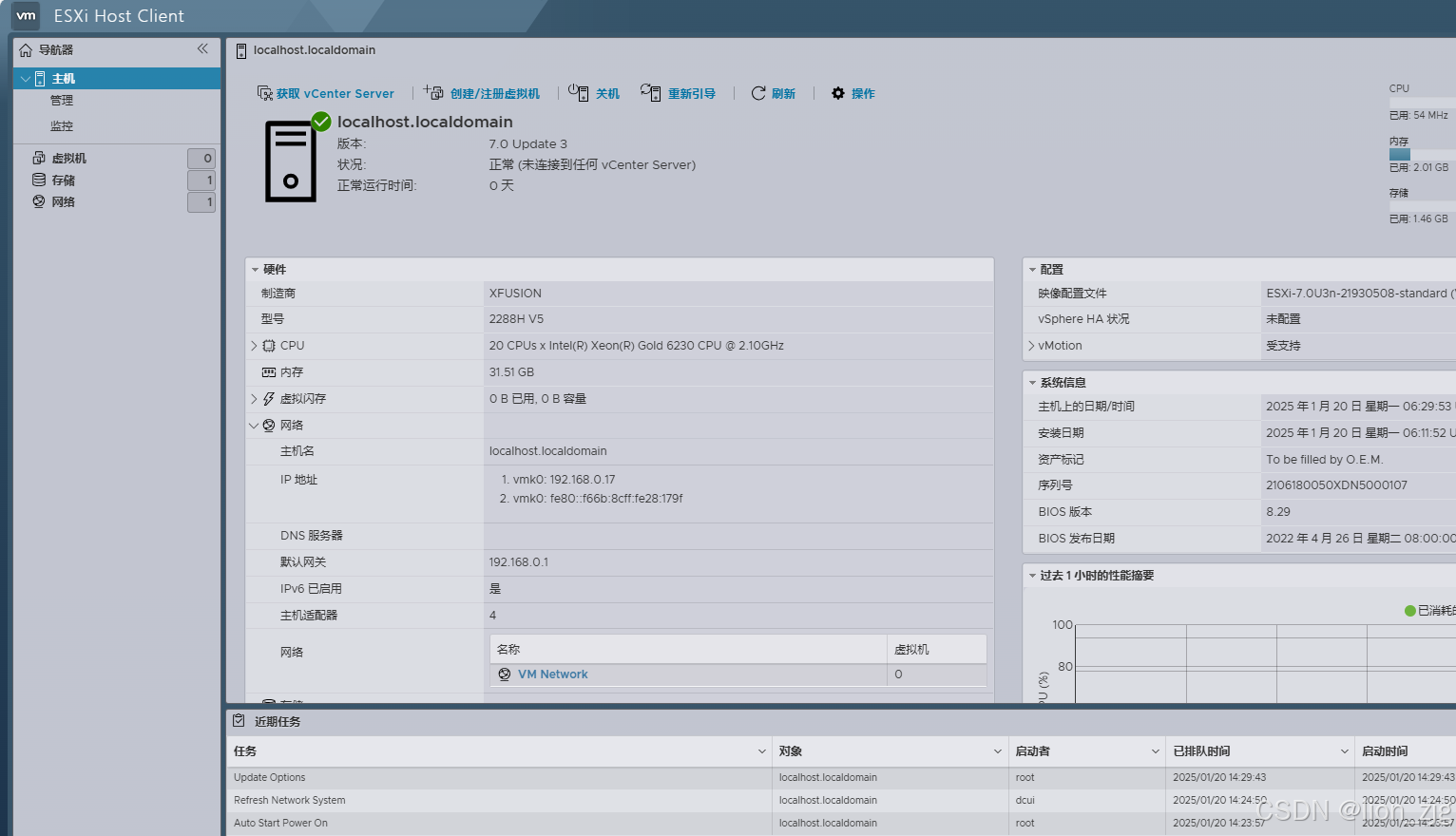
Task: Collapse the System Information section
Action: (1032, 383)
